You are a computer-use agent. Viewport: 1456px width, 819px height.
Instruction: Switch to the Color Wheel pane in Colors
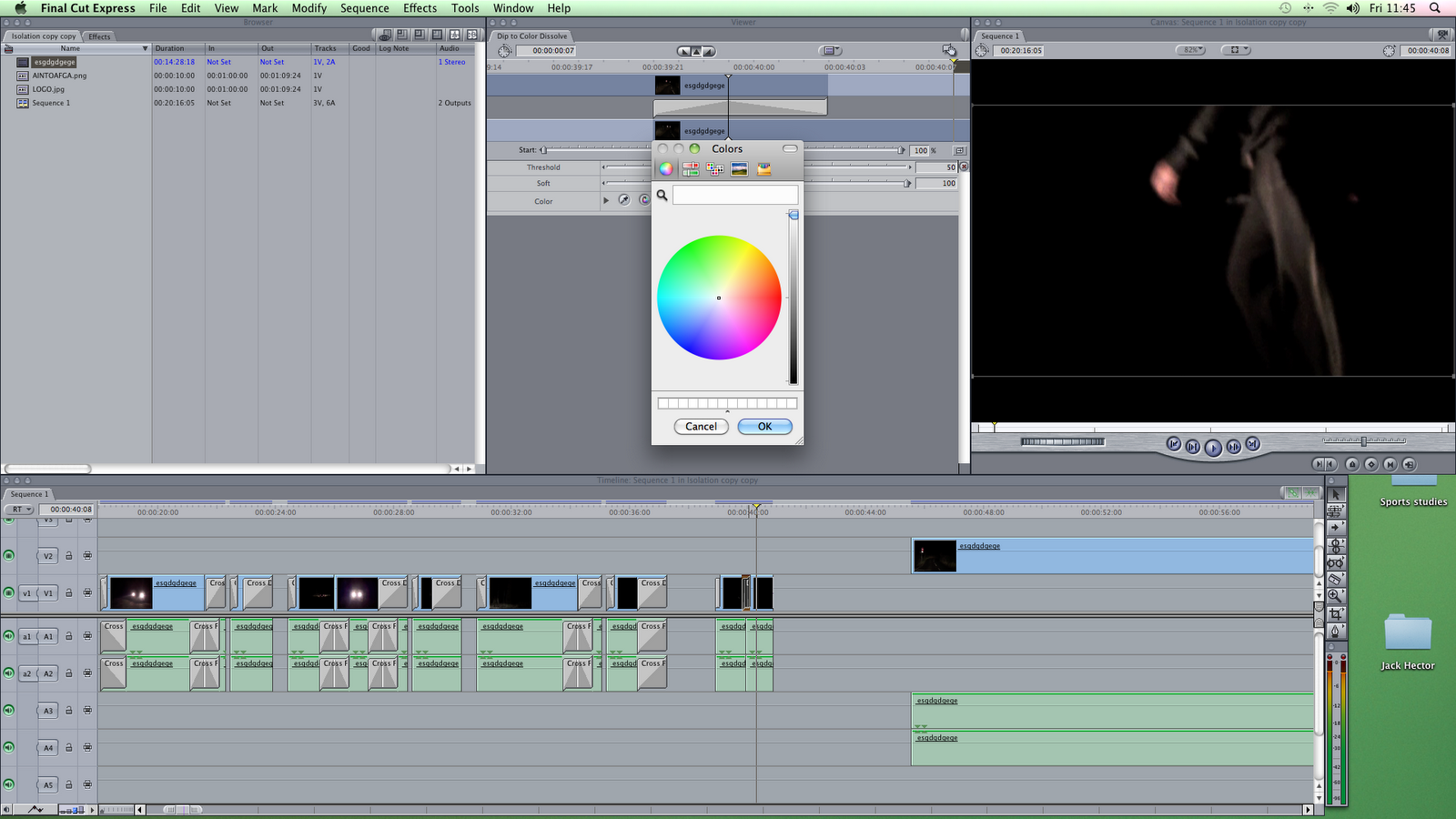666,169
